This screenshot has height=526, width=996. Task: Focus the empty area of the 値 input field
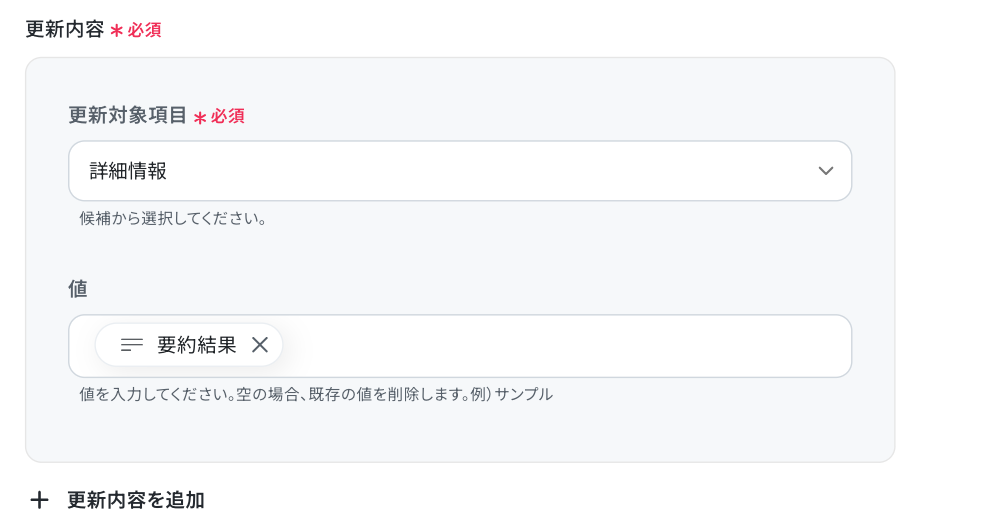click(565, 346)
